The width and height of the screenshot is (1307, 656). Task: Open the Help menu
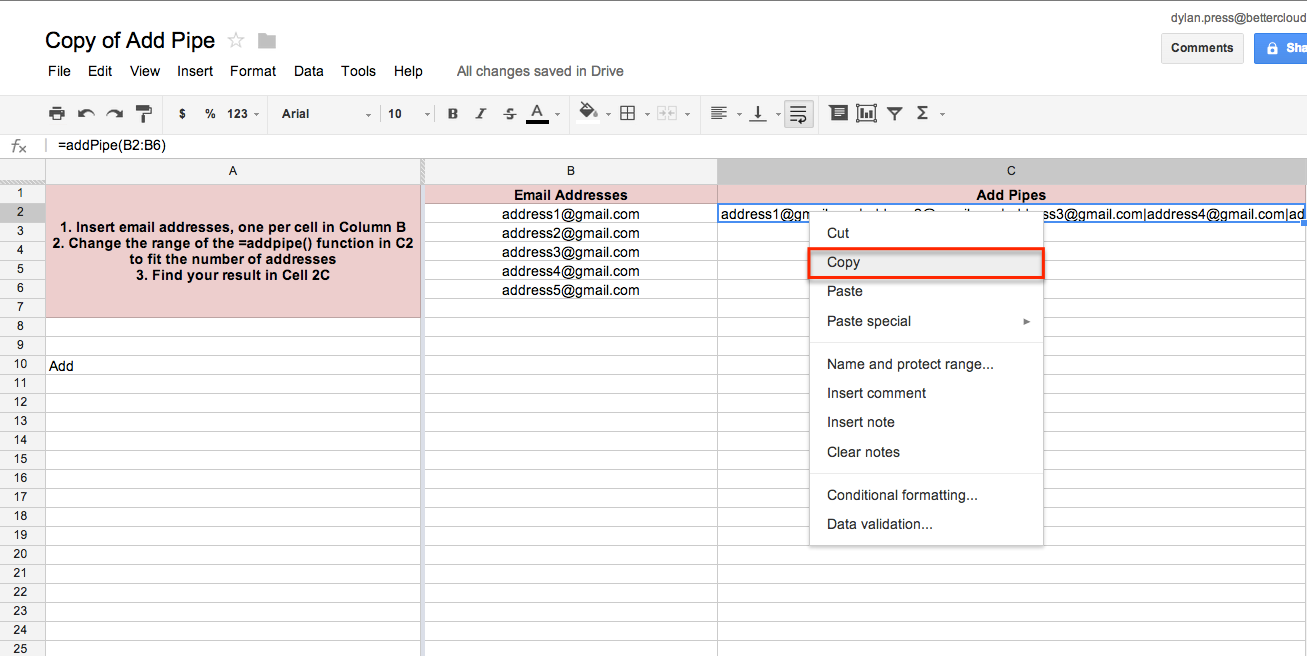click(408, 71)
